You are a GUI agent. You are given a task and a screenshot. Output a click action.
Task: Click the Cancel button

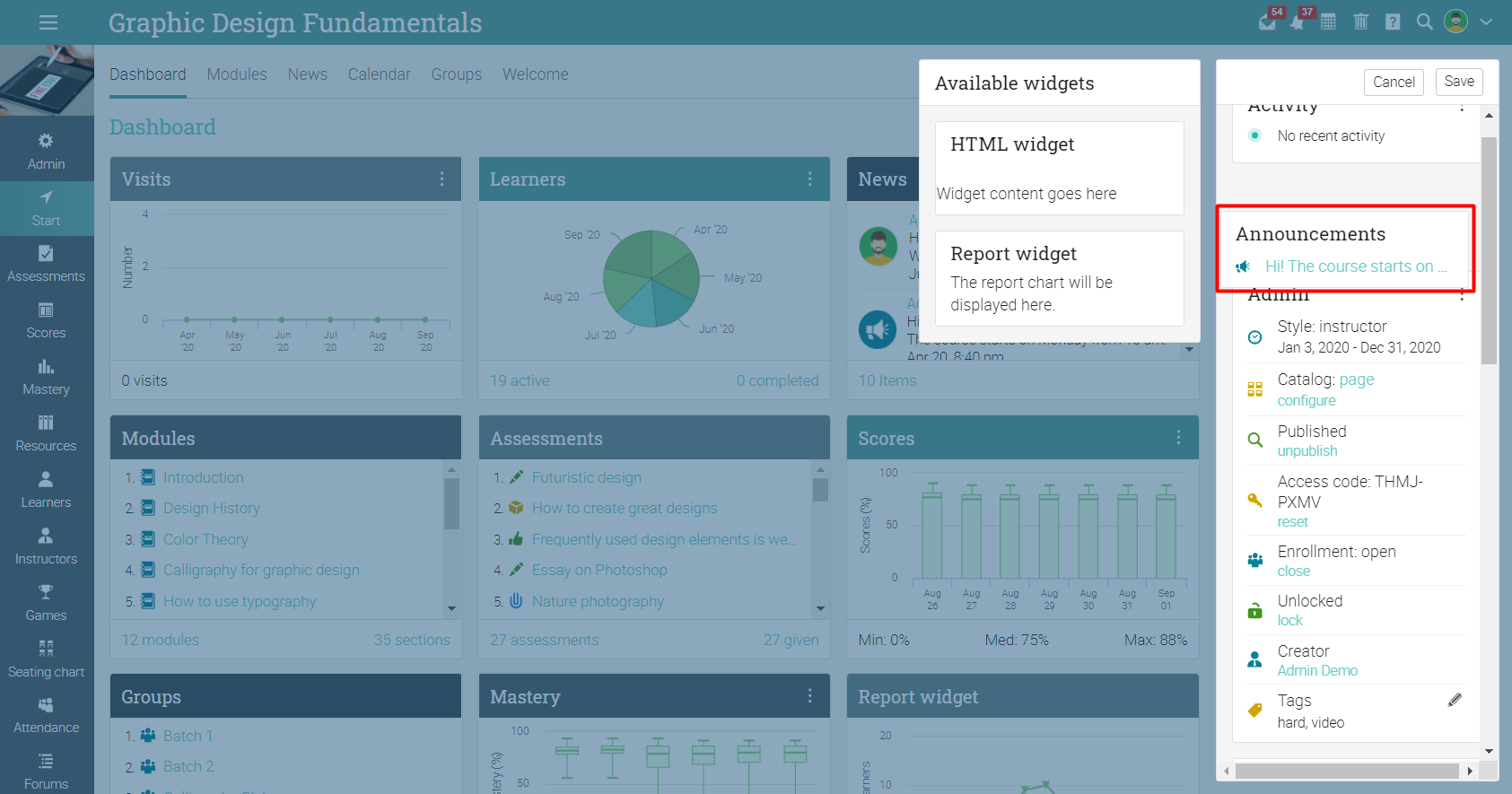[1394, 82]
